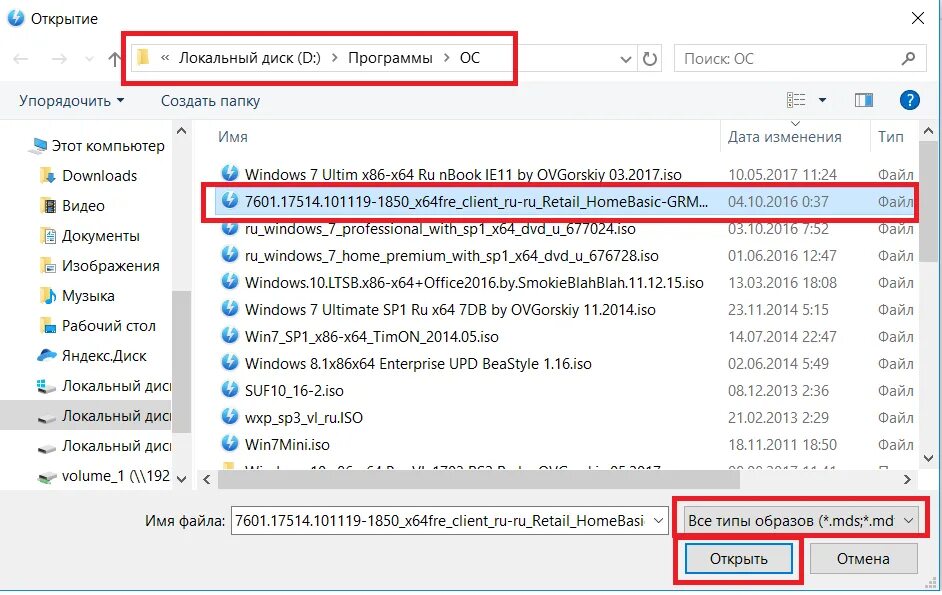The height and width of the screenshot is (595, 942).
Task: Click the ОС breadcrumb segment
Action: pyautogui.click(x=470, y=58)
